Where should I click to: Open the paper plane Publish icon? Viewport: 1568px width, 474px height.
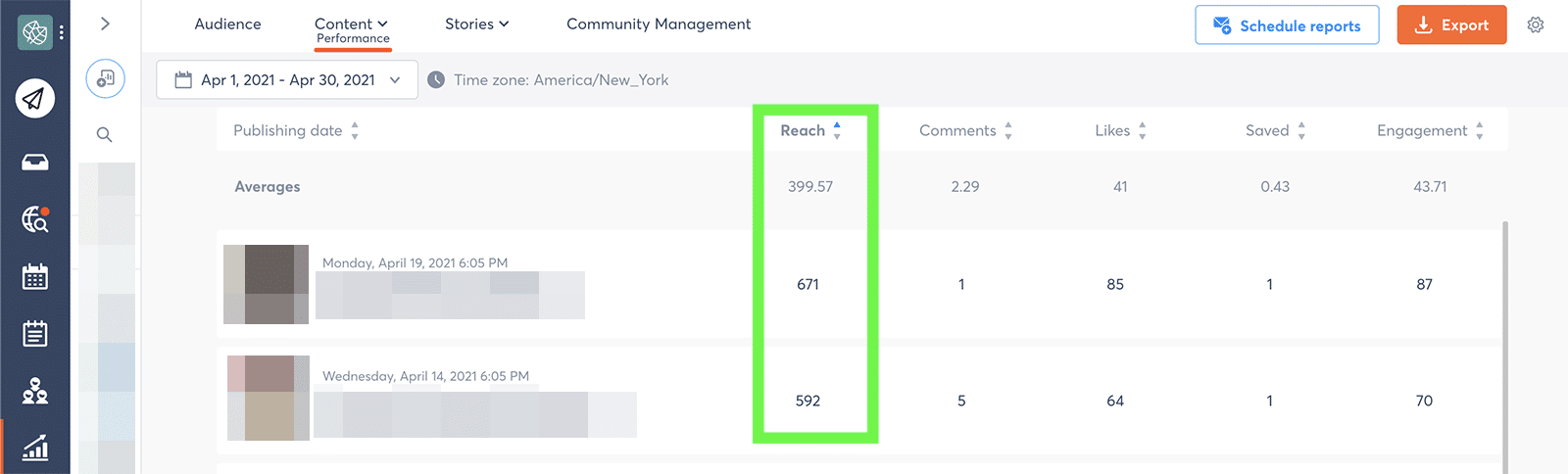click(34, 98)
